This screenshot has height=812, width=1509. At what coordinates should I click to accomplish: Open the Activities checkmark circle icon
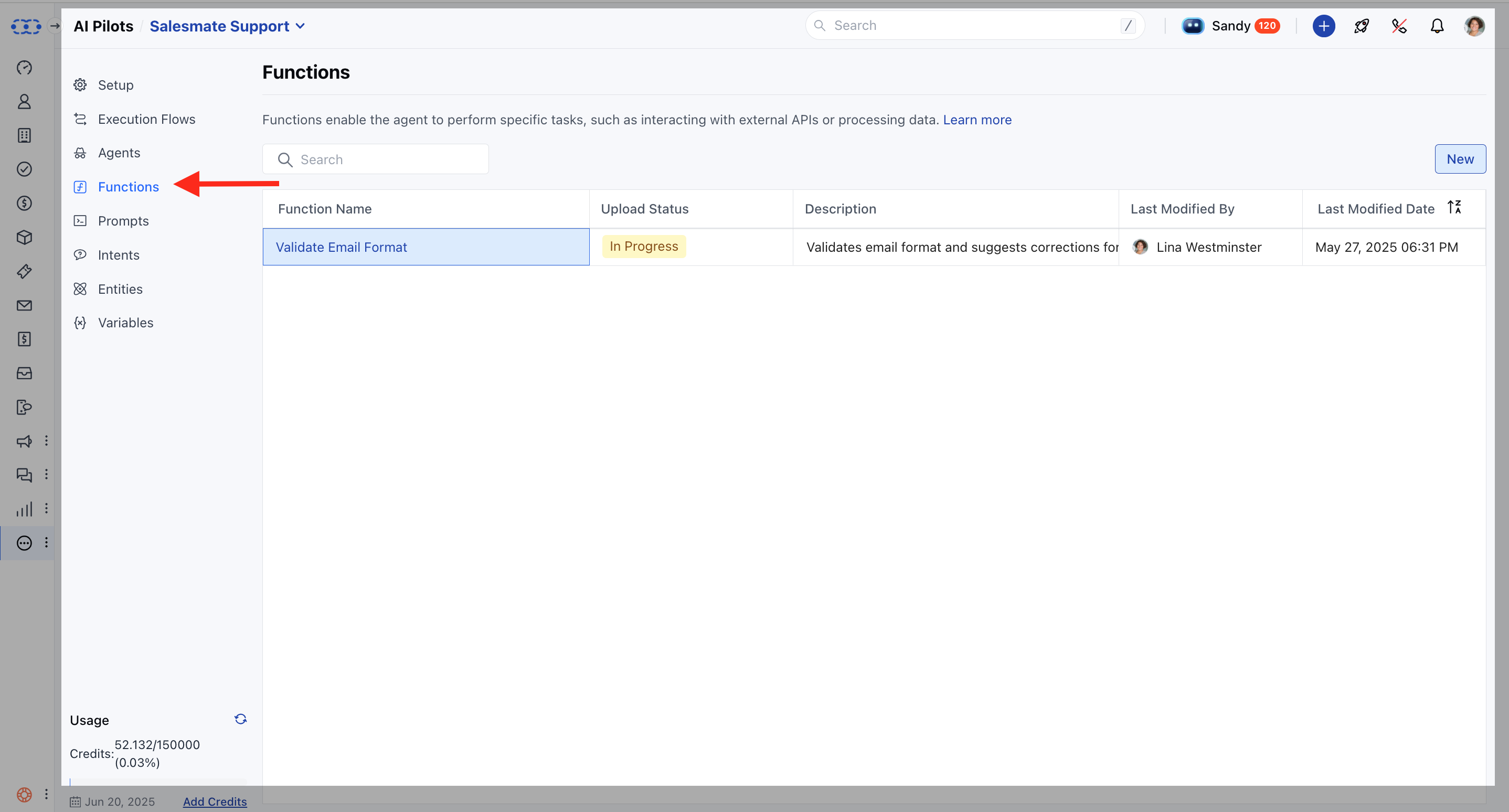[24, 169]
